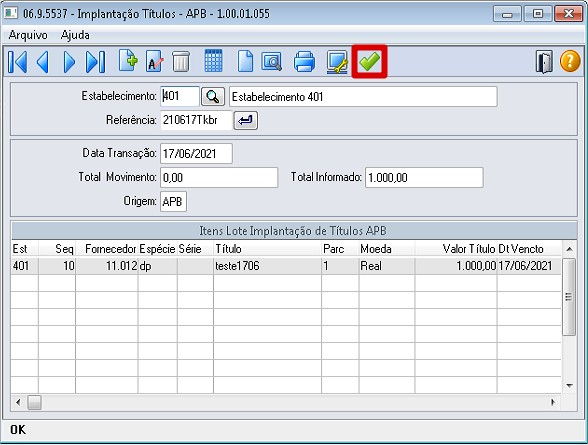The image size is (588, 445).
Task: Confirm with the green checkmark icon
Action: 369,61
